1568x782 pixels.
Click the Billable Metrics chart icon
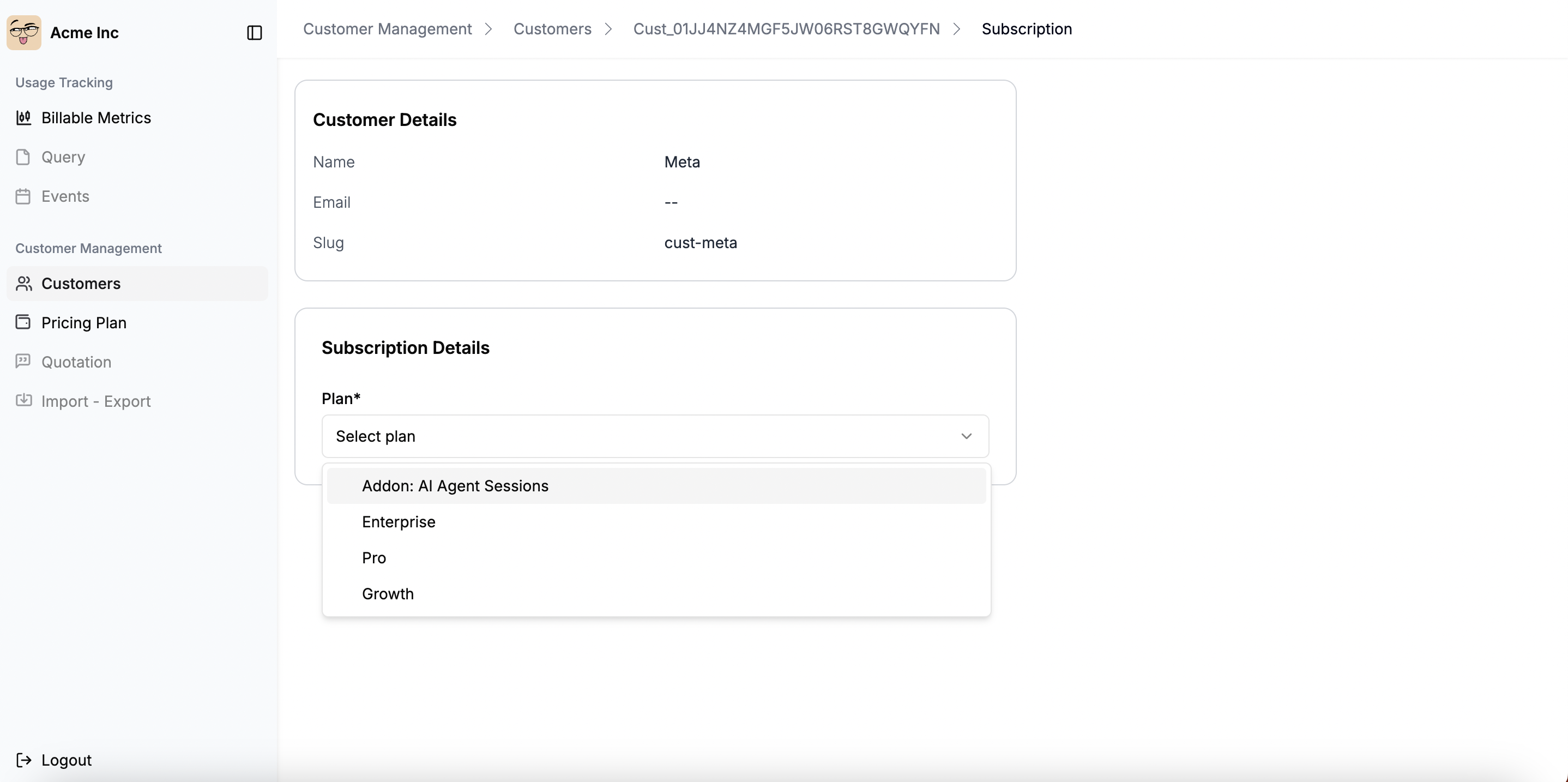point(24,118)
